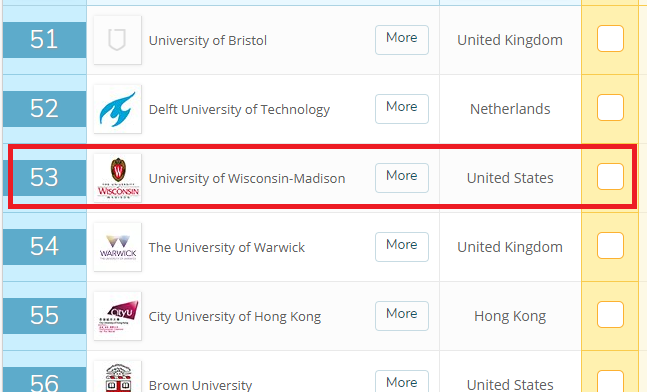Click the Brown University crest logo
The width and height of the screenshot is (647, 392).
click(x=118, y=376)
